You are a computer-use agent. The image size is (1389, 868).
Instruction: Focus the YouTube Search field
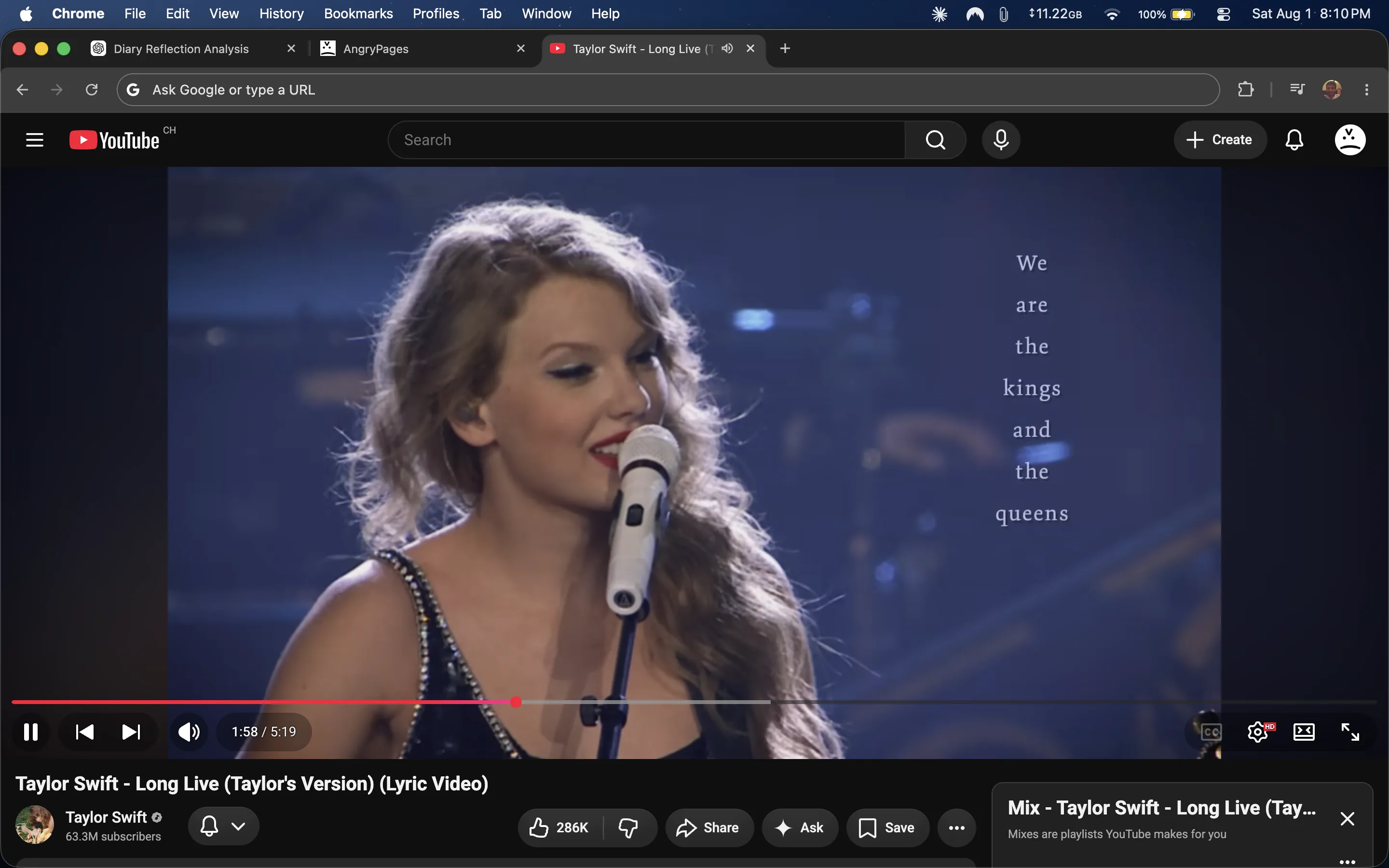pos(647,139)
